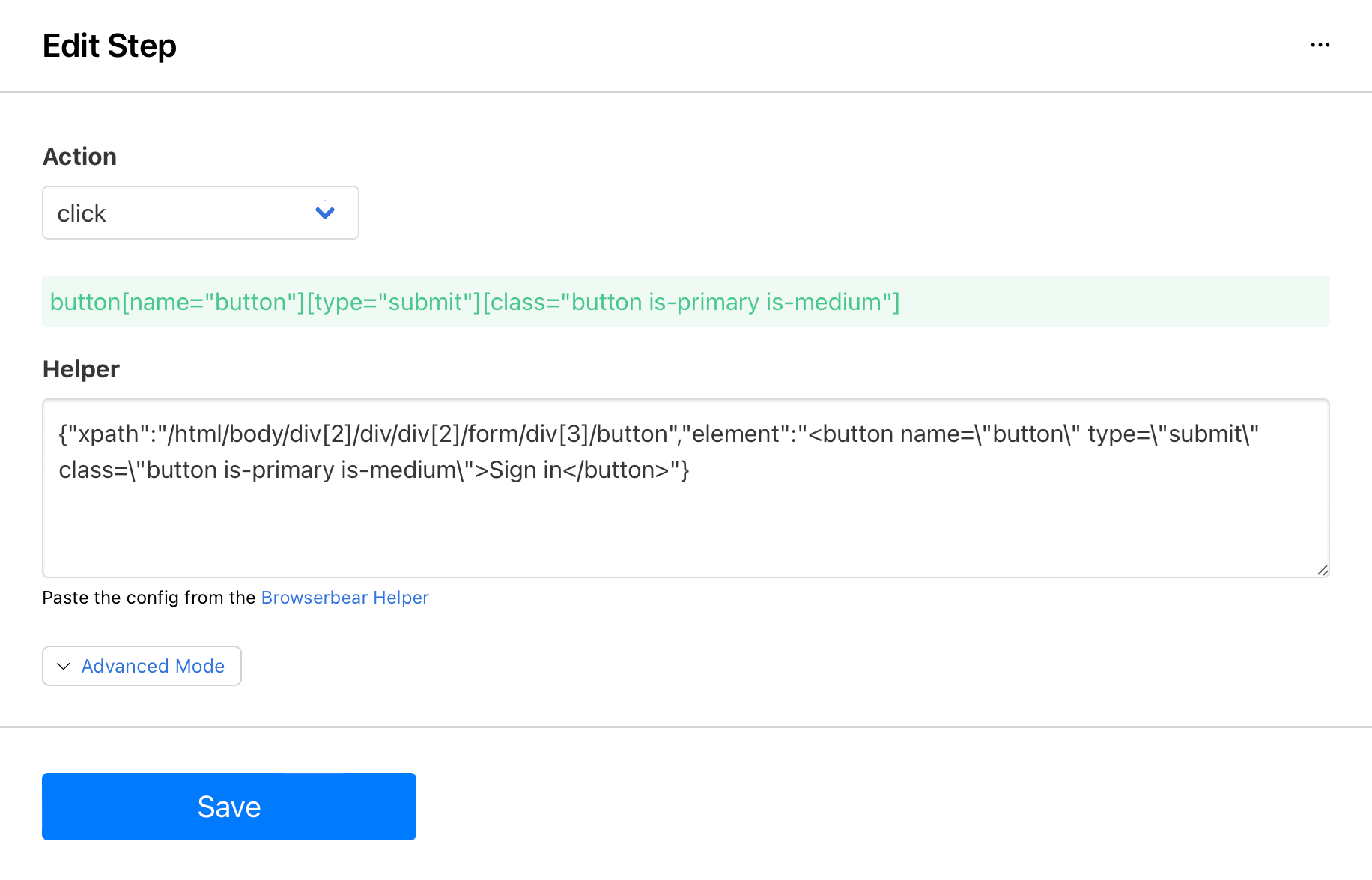Screen dimensions: 1372x880
Task: Click the Advanced Mode chevron icon
Action: [x=63, y=666]
